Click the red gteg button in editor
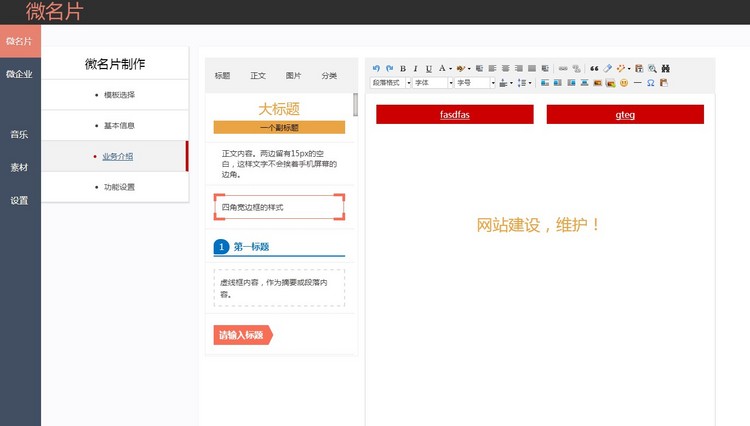The image size is (750, 426). point(625,114)
